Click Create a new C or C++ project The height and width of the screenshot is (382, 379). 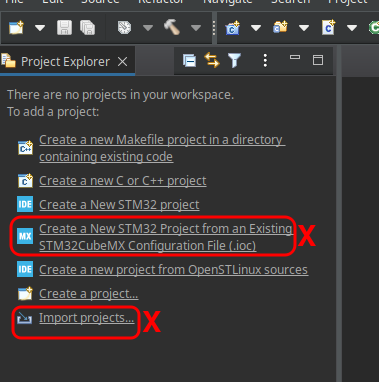[x=123, y=181]
